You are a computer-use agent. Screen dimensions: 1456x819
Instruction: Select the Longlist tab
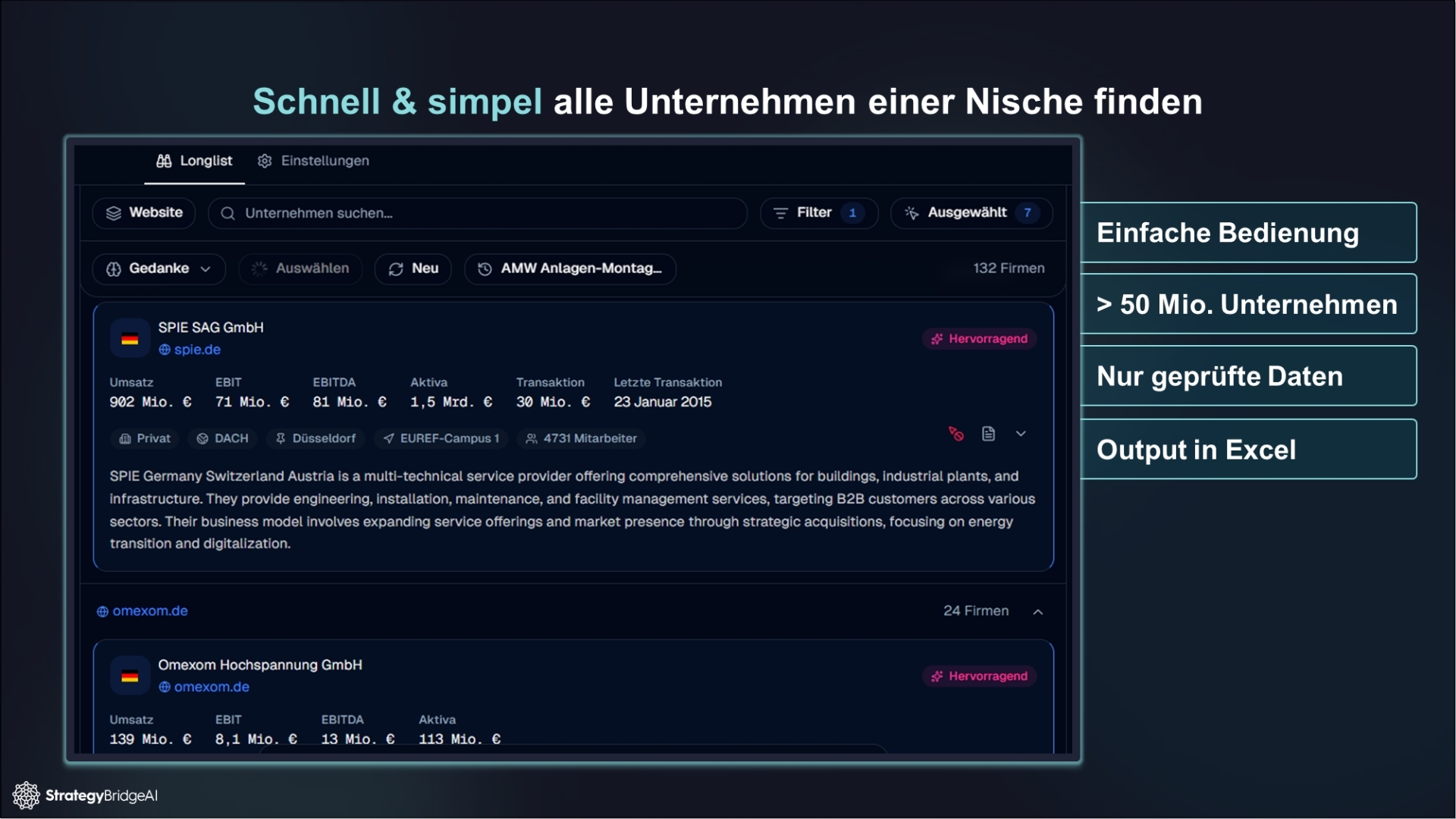coord(195,161)
